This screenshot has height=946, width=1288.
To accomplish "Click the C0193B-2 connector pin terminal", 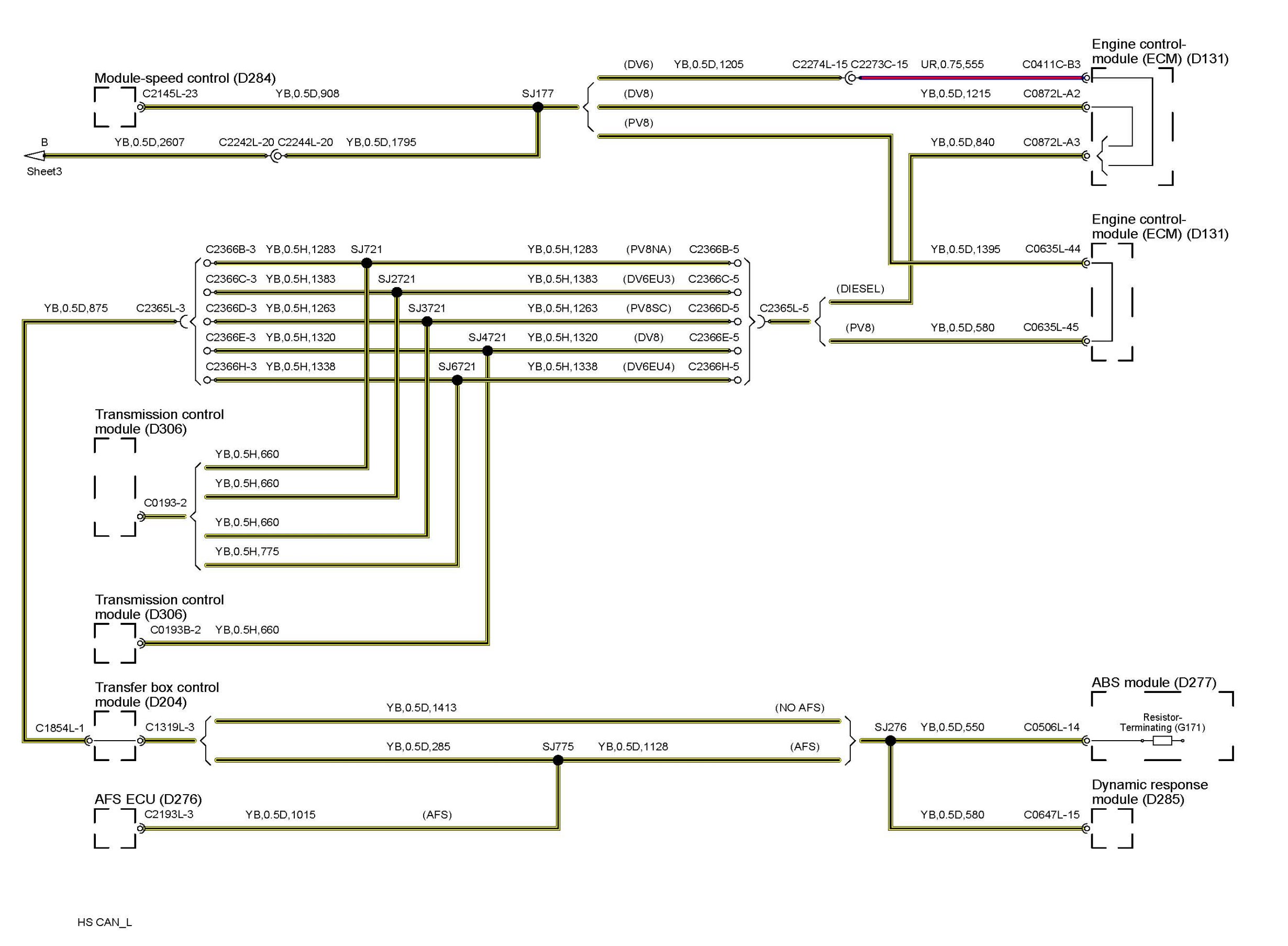I will click(x=141, y=643).
